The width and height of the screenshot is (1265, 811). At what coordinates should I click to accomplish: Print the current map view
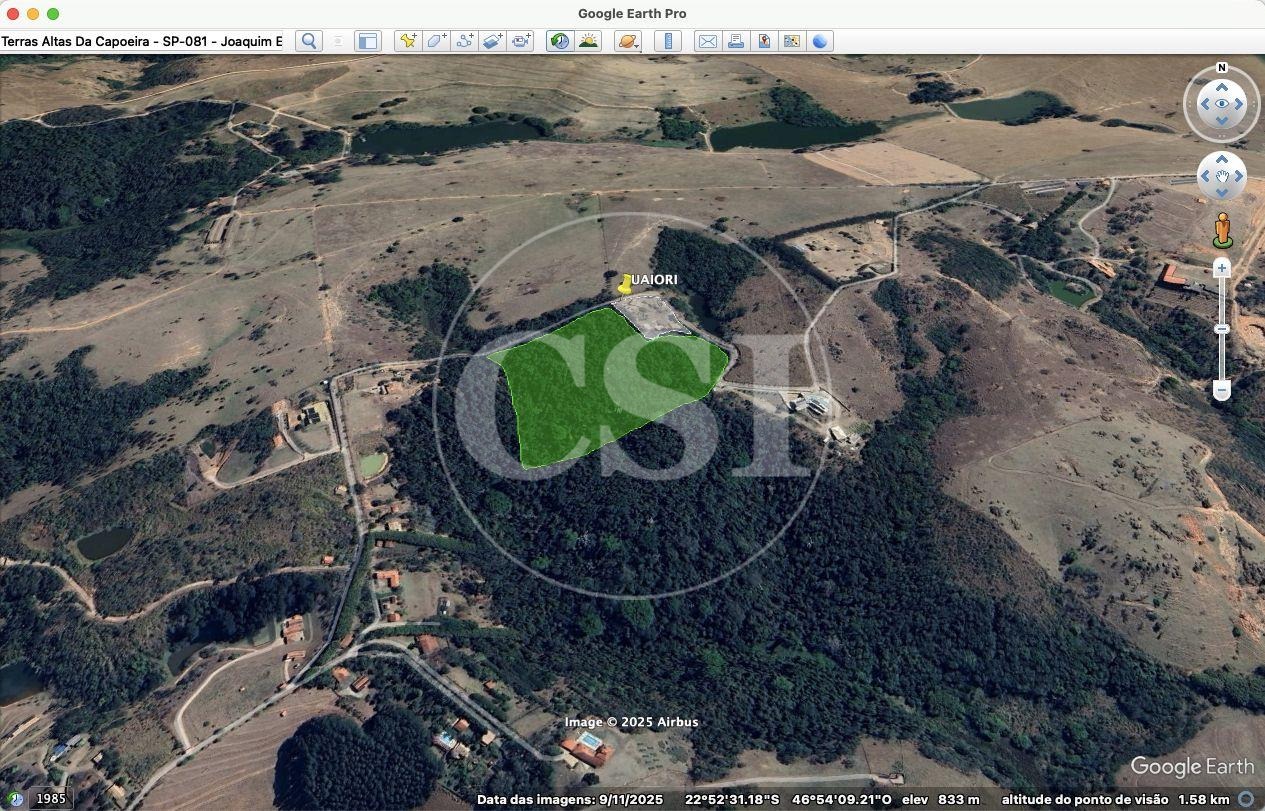click(736, 41)
